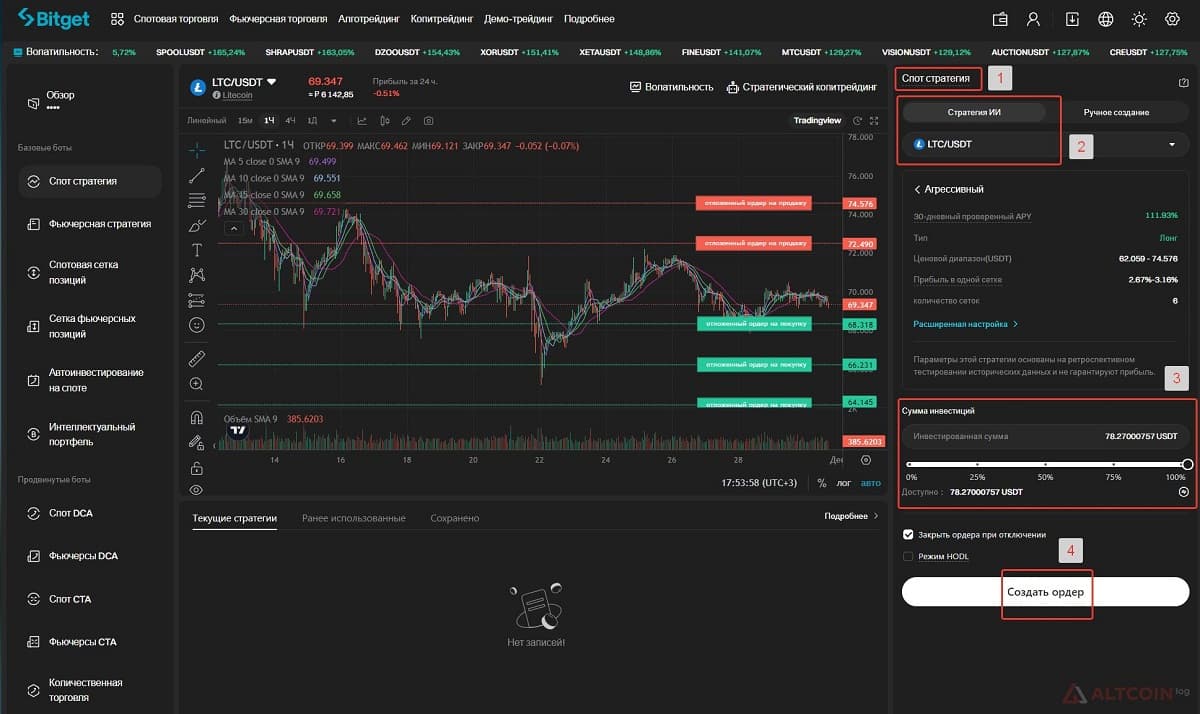Select the ruler measure tool

pos(196,358)
